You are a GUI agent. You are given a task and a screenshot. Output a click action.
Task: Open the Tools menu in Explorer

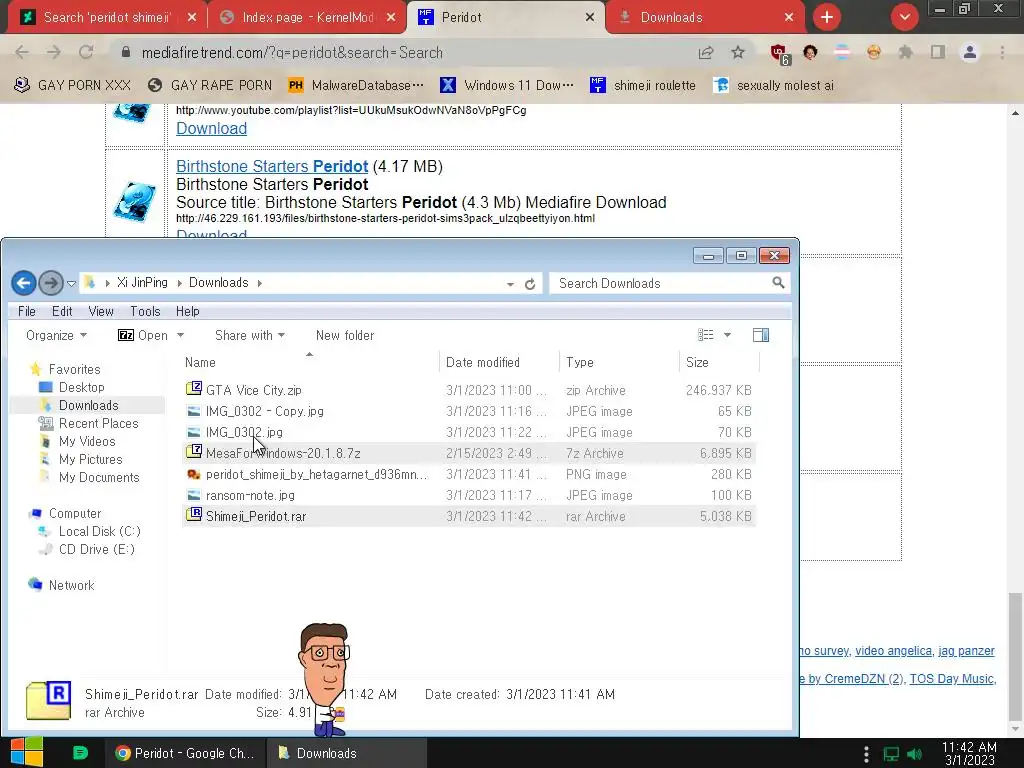click(145, 312)
